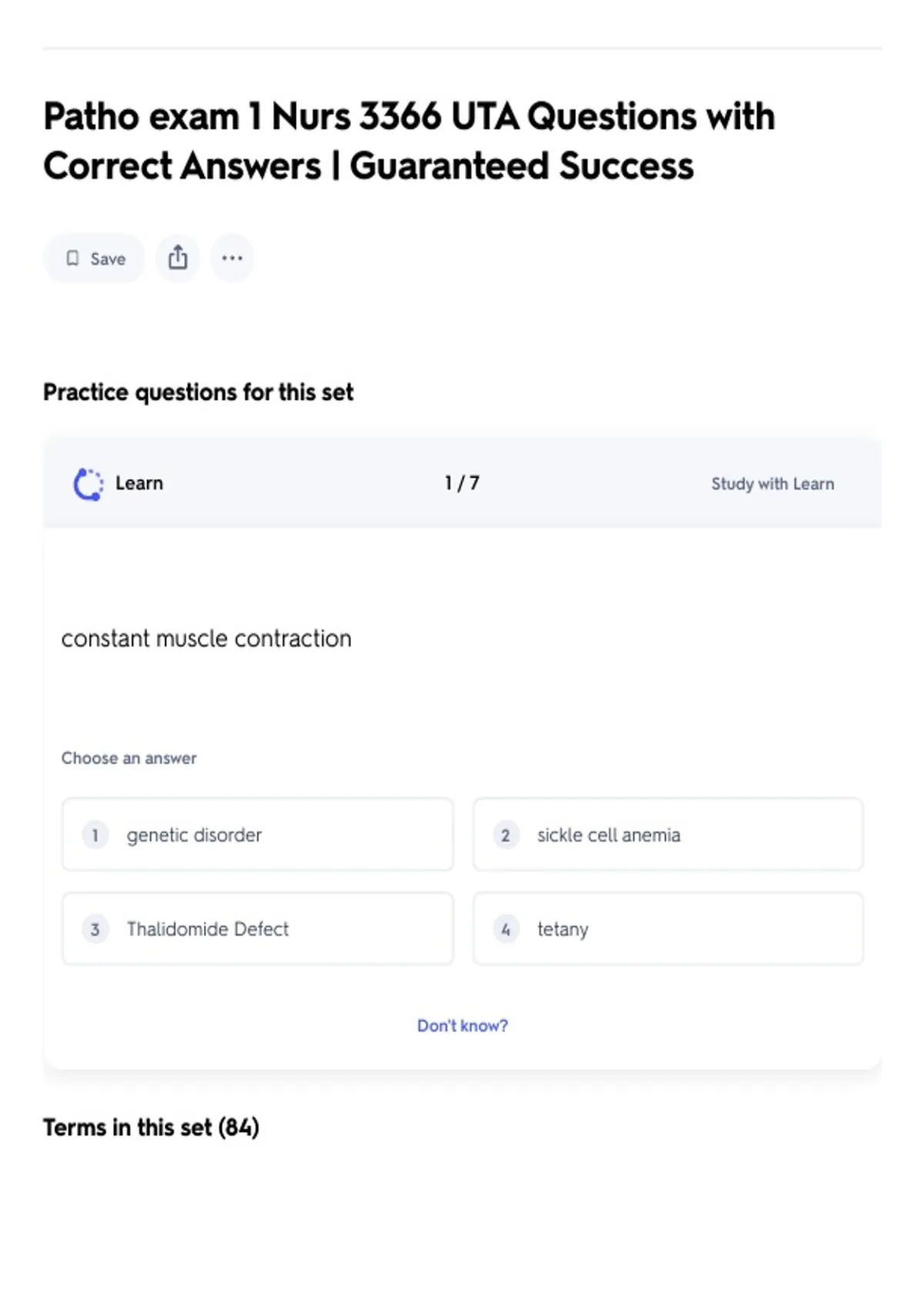Pick the 'Thalidomide Defect' answer option
The width and height of the screenshot is (924, 1309).
pos(257,929)
